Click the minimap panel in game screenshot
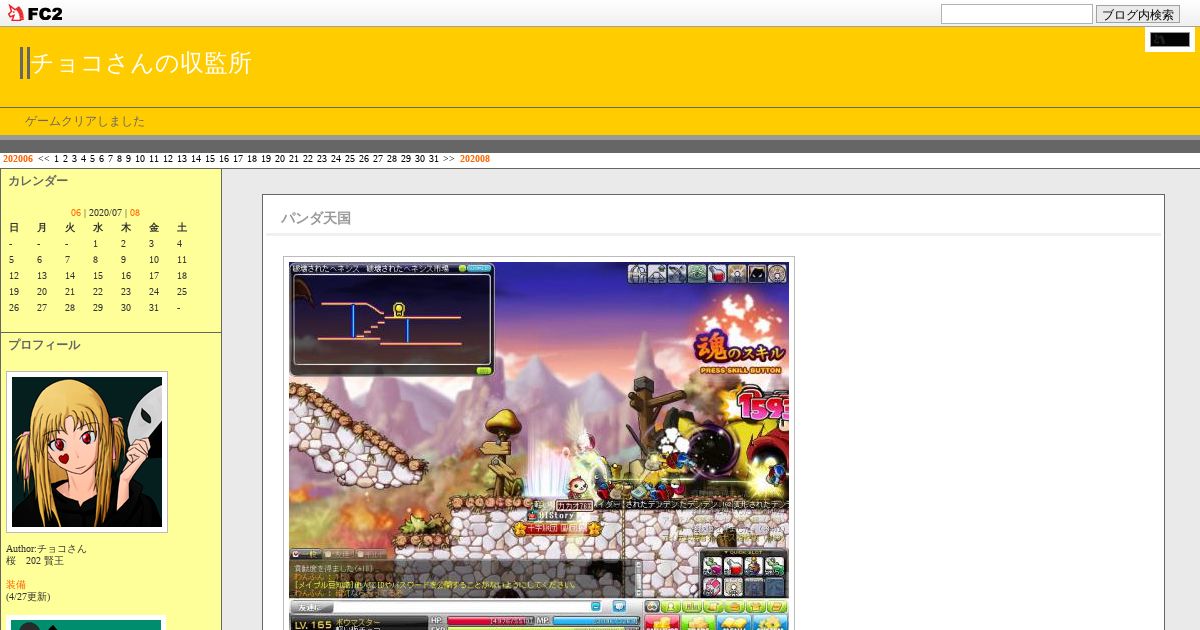The height and width of the screenshot is (630, 1200). point(391,319)
